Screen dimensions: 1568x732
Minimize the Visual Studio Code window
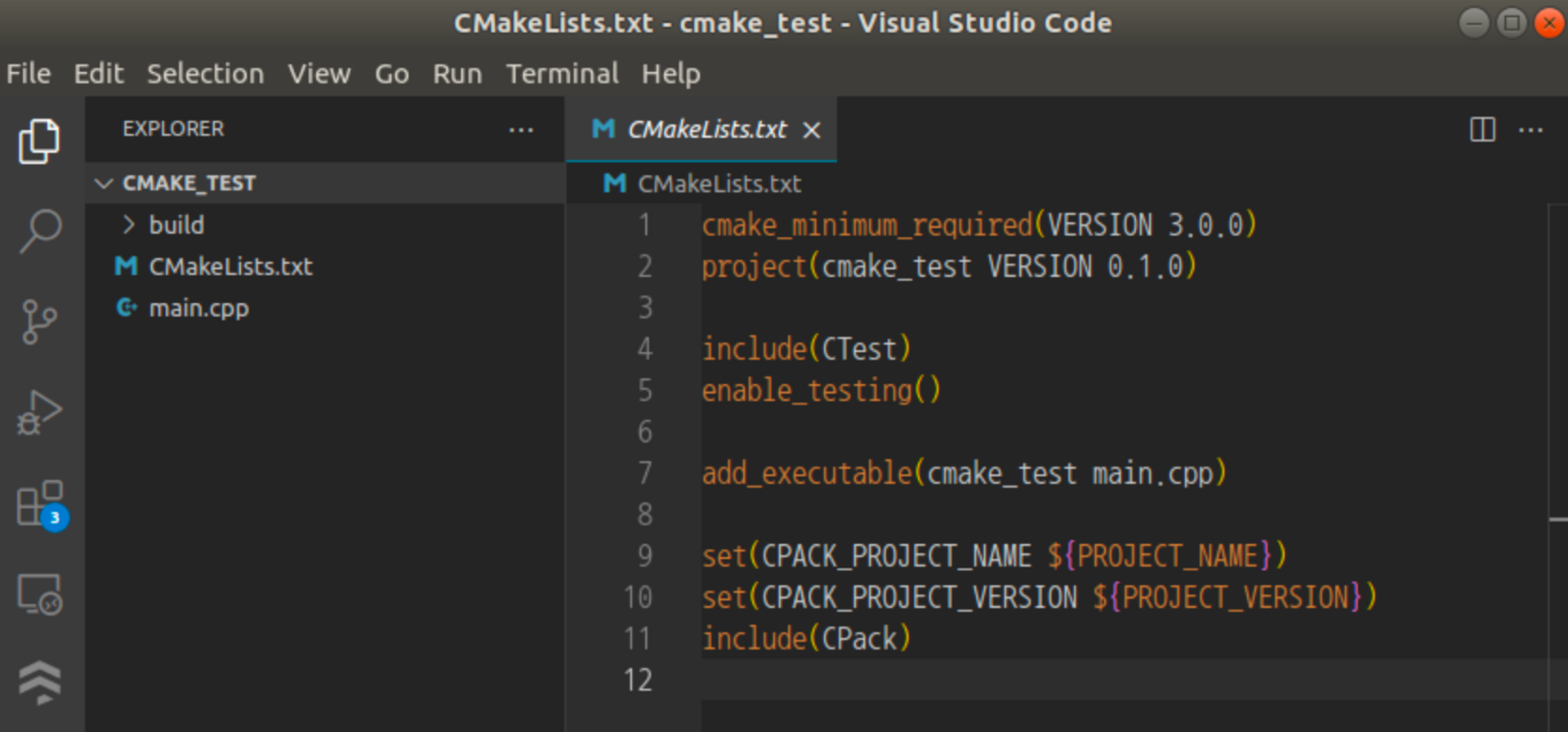(1473, 22)
